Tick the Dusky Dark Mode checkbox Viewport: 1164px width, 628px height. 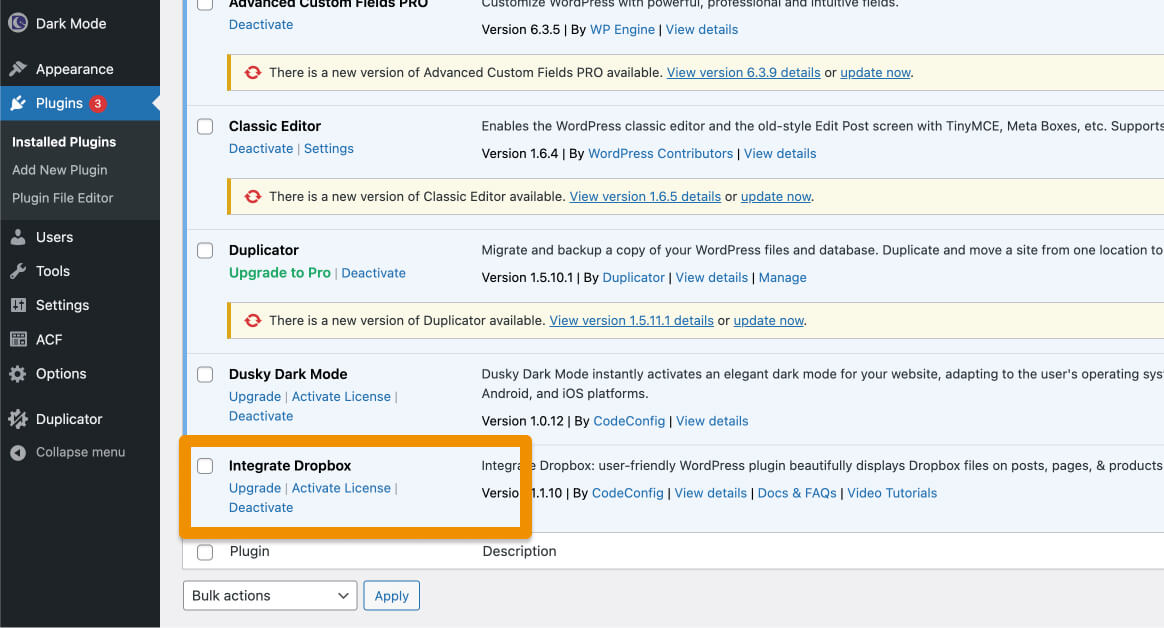click(x=205, y=374)
